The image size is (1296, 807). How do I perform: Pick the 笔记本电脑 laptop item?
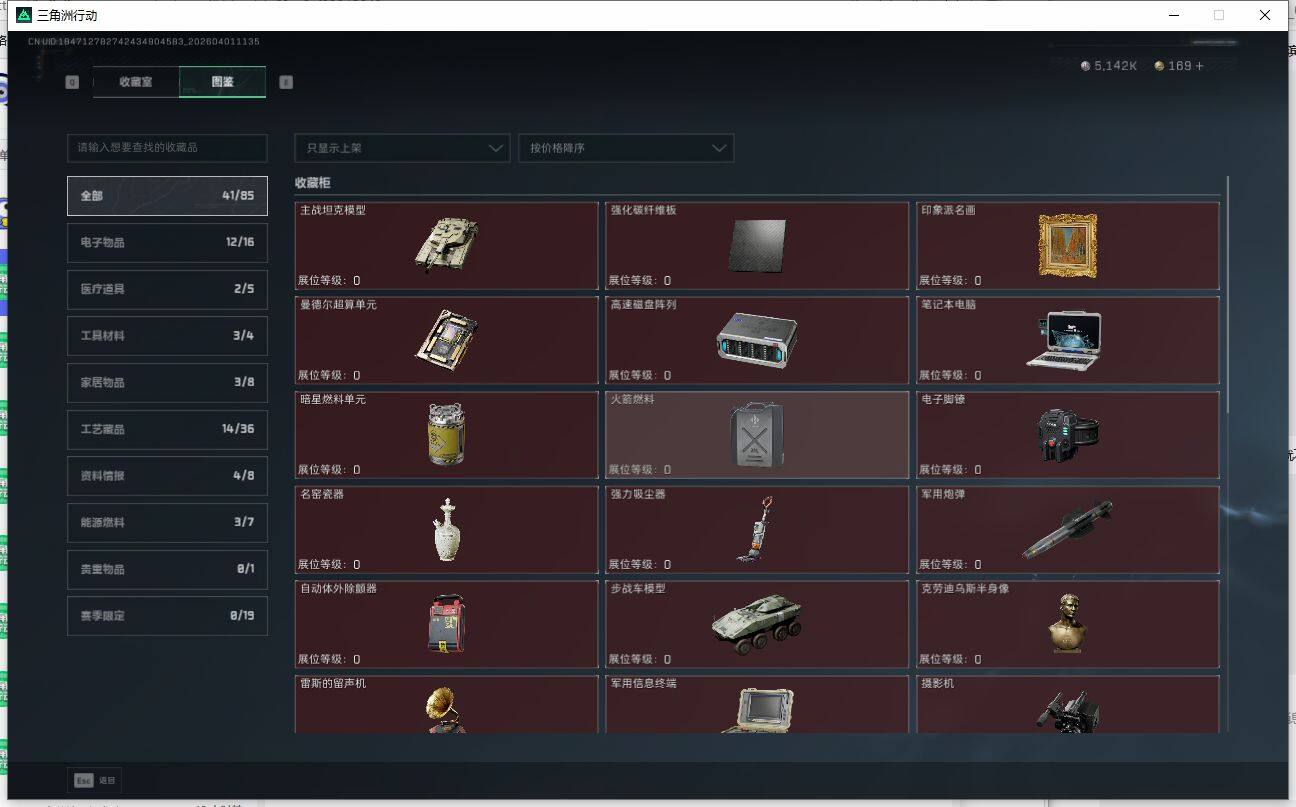pyautogui.click(x=1068, y=340)
